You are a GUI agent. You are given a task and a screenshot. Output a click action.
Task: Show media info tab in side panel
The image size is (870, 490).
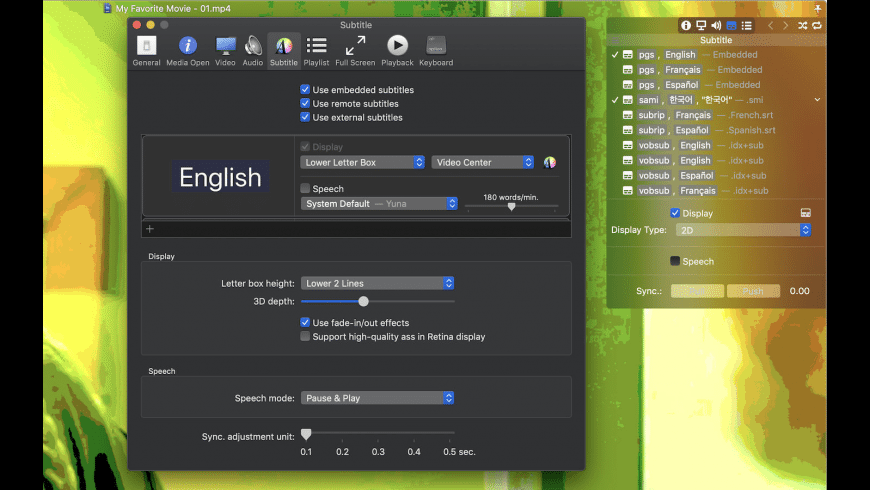pos(686,26)
